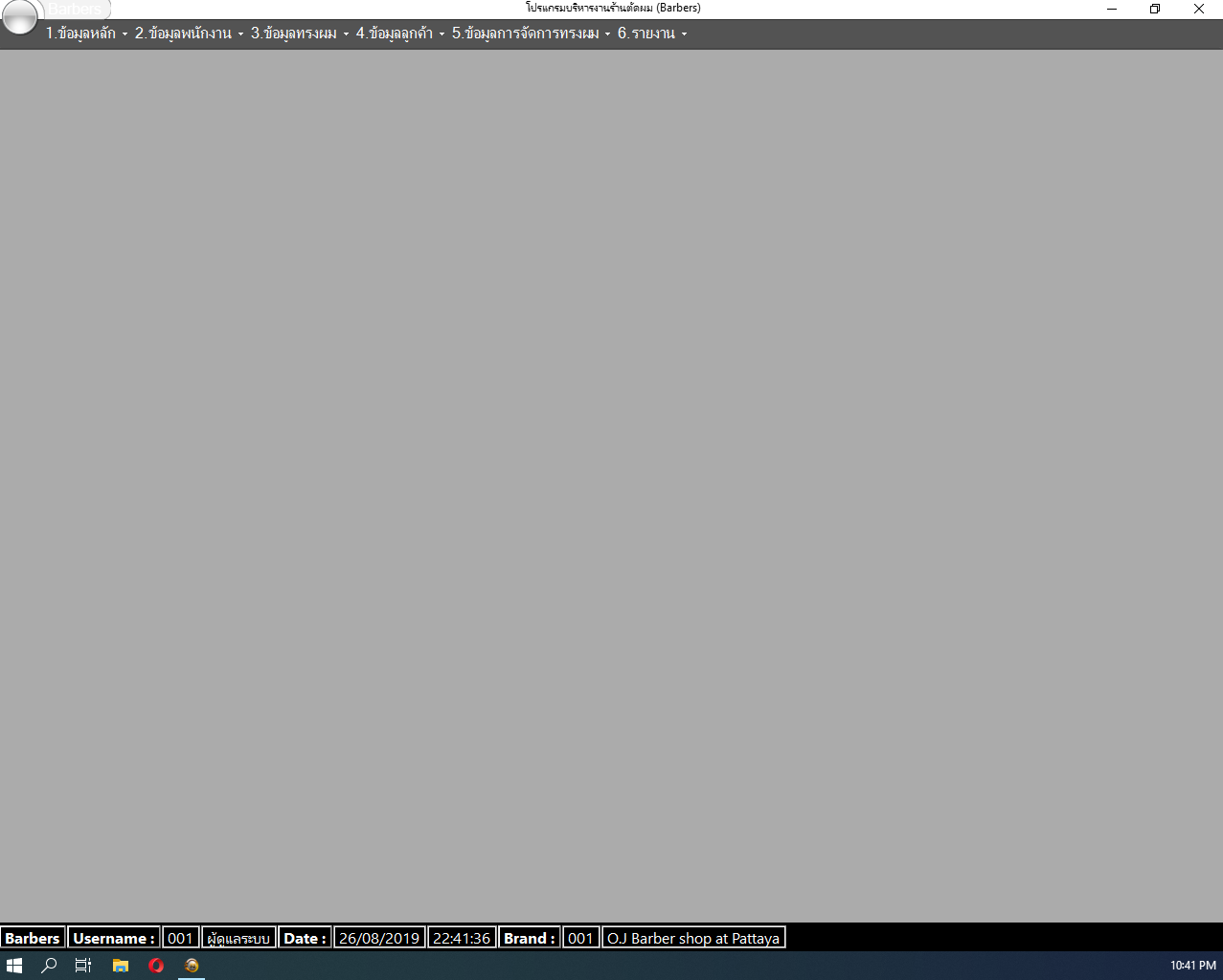Open Task View from the taskbar
This screenshot has height=980, width=1223.
coord(83,966)
